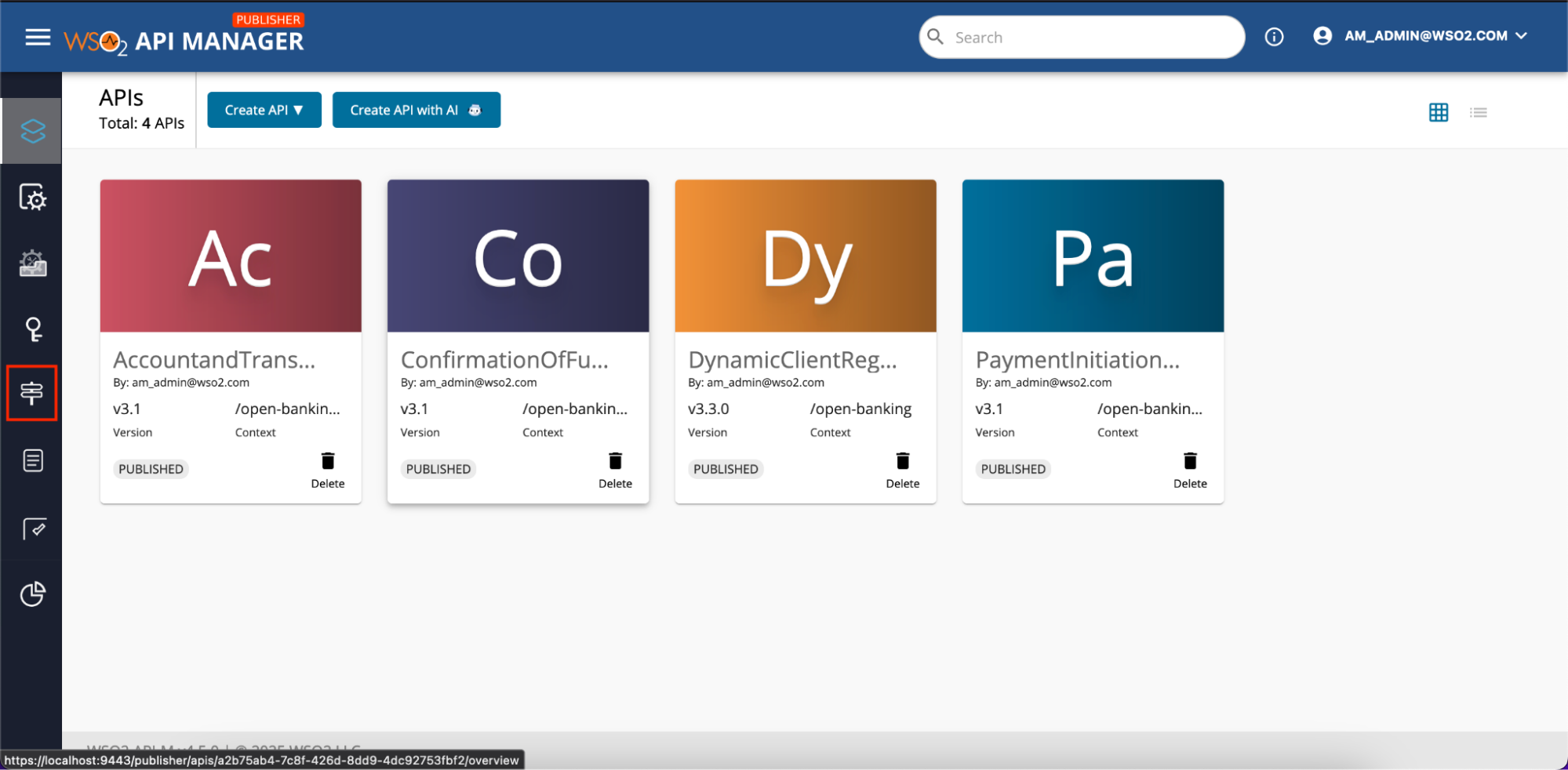The width and height of the screenshot is (1568, 770).
Task: Click the Total: 4 APIs text
Action: (x=141, y=123)
